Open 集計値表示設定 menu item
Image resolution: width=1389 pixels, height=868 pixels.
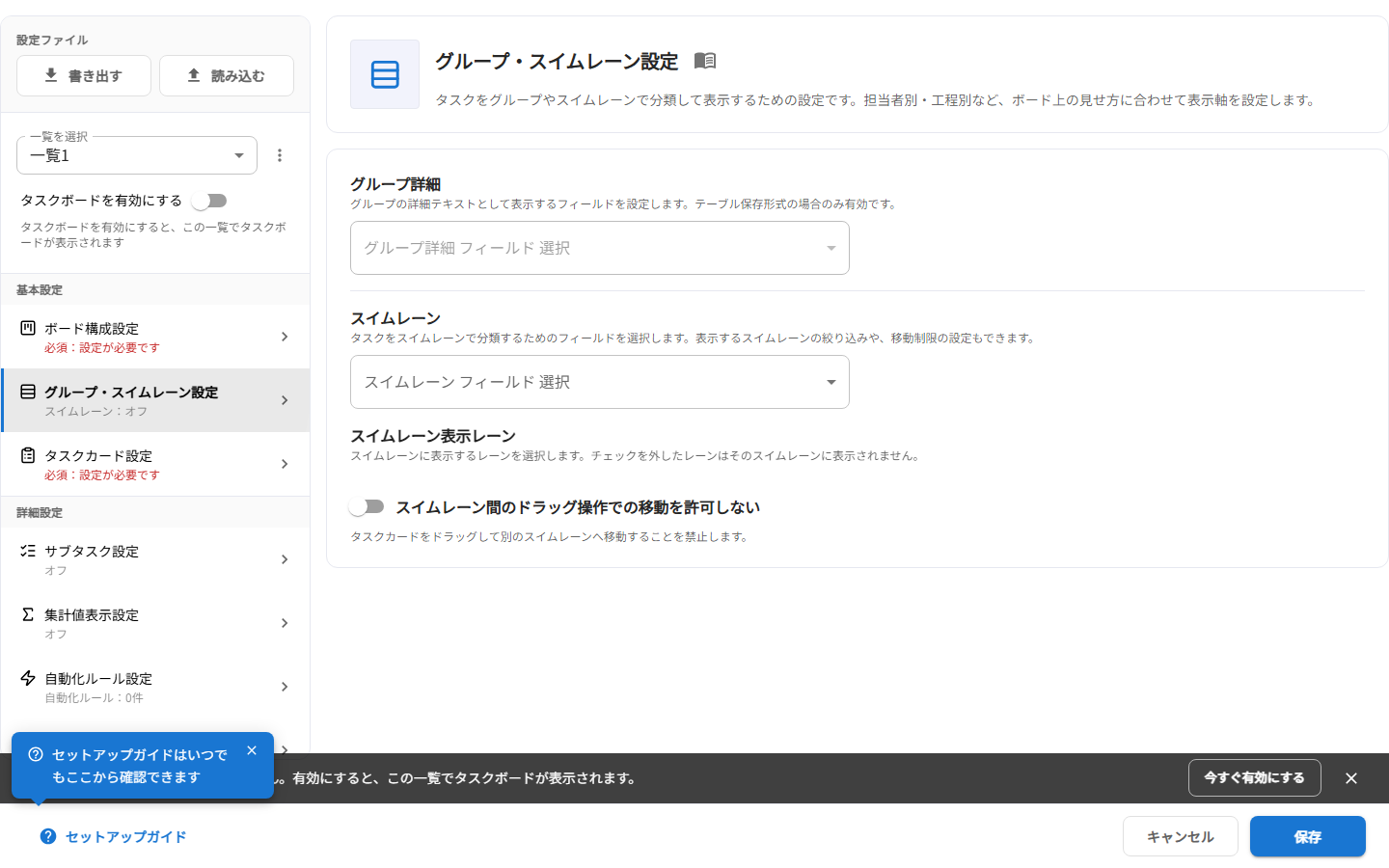[155, 623]
